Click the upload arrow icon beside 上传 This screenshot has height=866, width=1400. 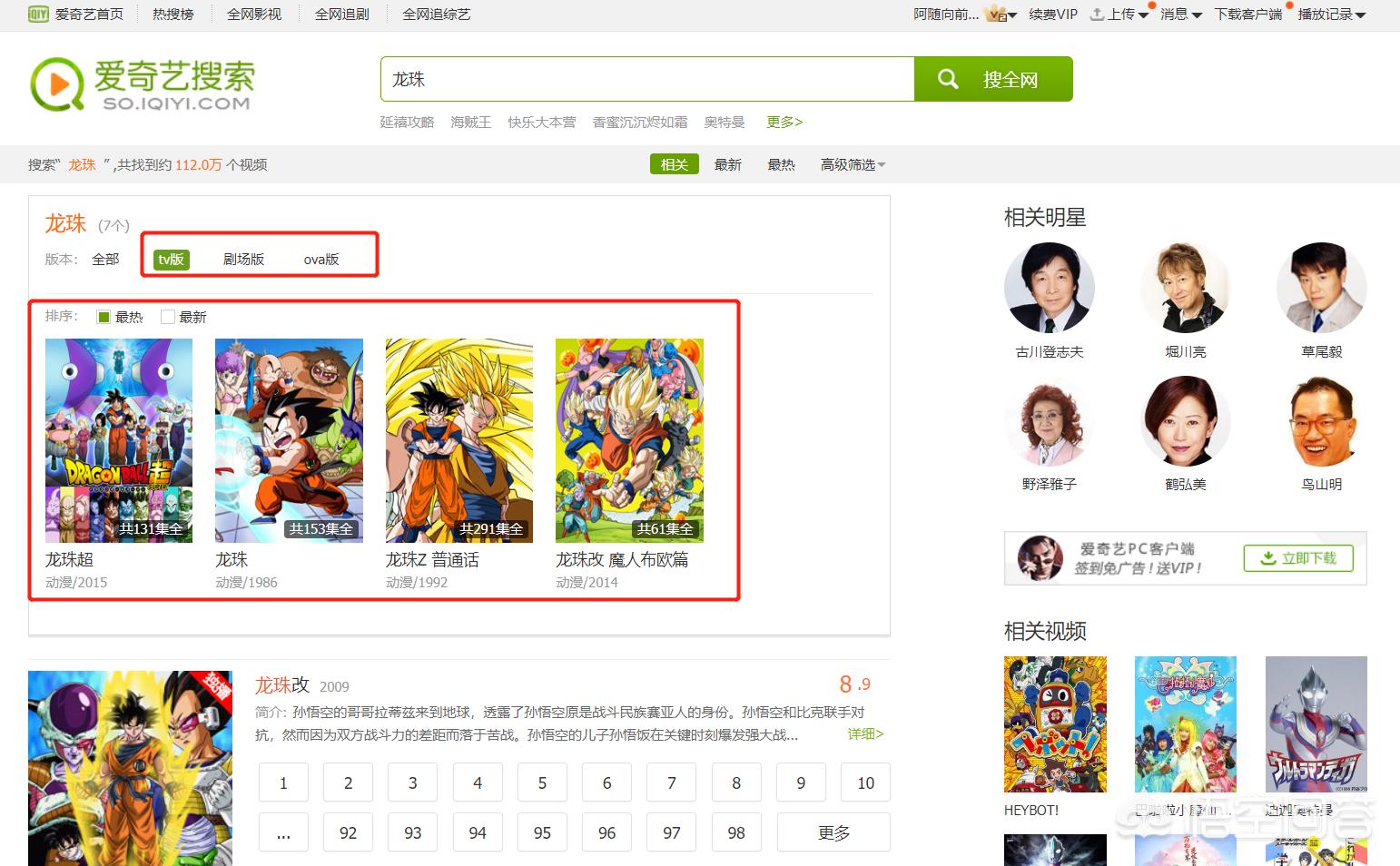1097,14
